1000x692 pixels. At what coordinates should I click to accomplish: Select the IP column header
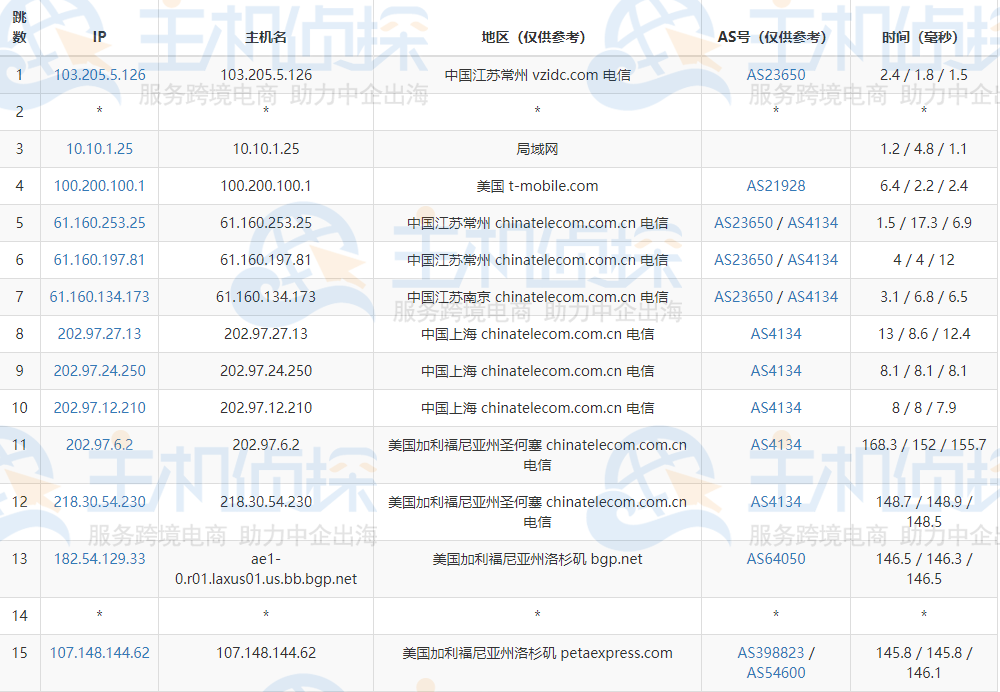point(98,36)
